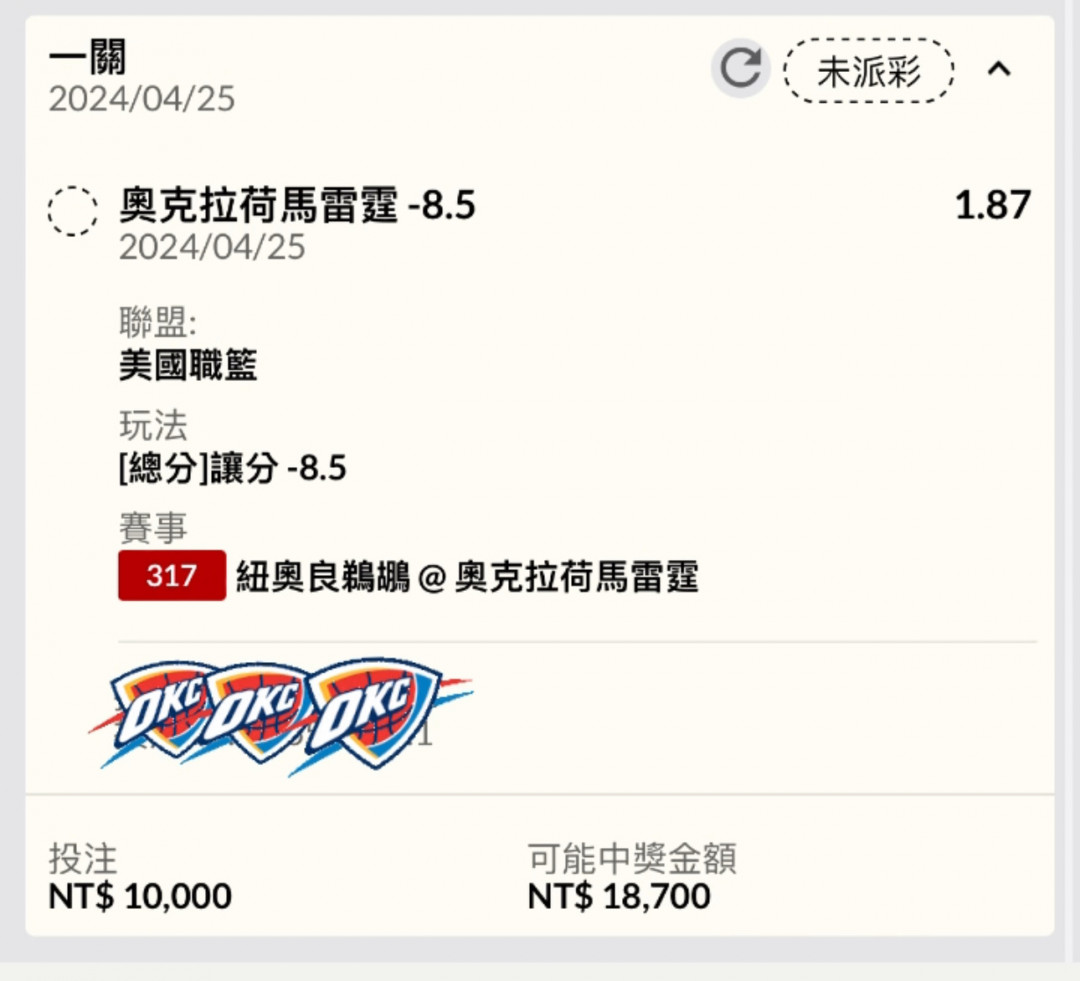Click the 未派彩 status badge
The image size is (1080, 981).
pos(869,70)
